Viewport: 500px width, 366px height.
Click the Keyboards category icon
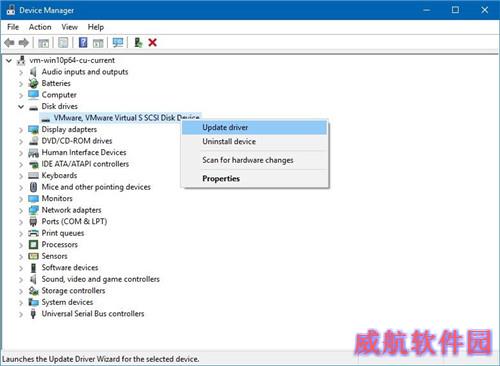(x=33, y=176)
